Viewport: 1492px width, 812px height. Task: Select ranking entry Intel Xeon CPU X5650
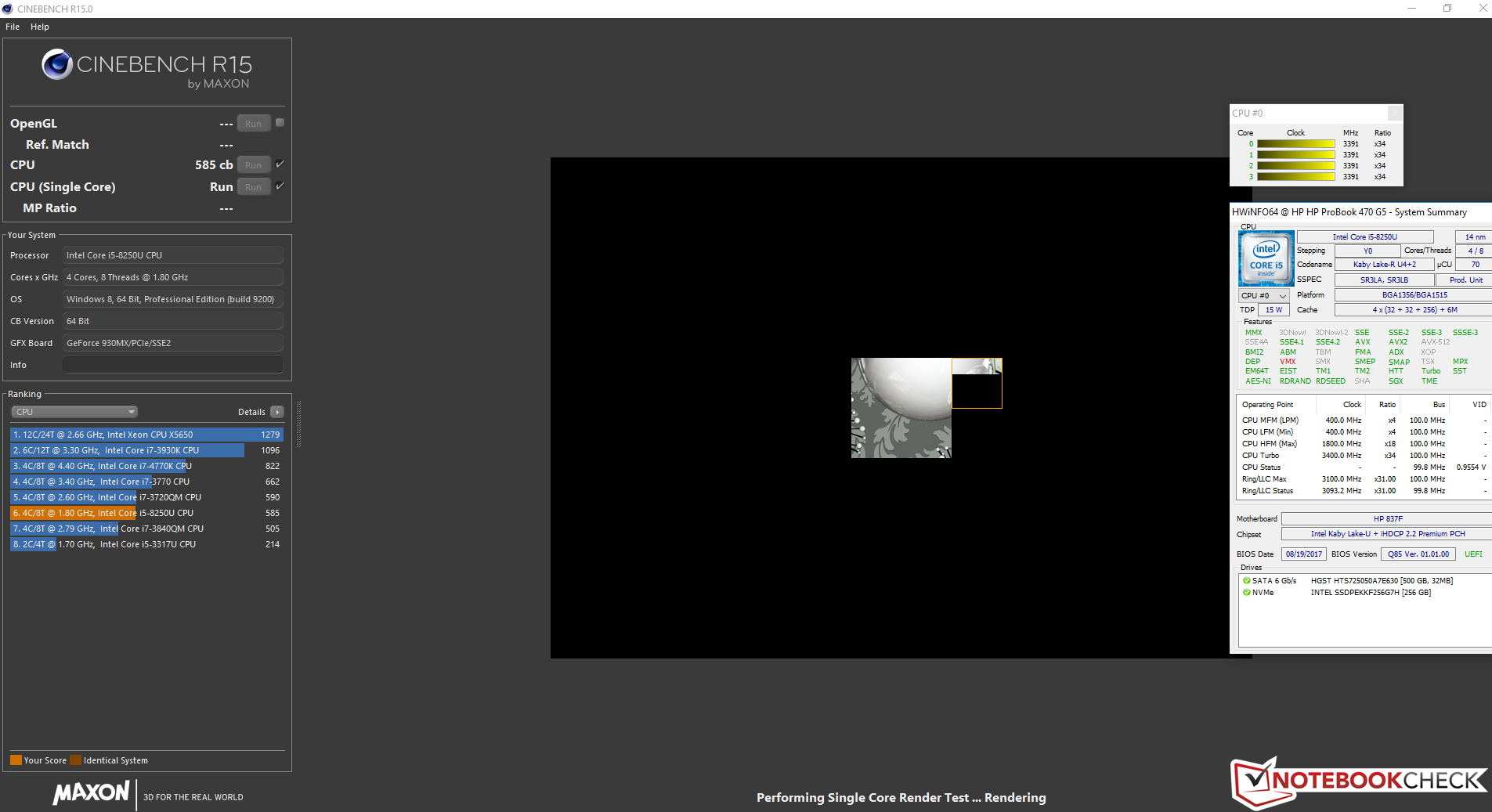[146, 435]
